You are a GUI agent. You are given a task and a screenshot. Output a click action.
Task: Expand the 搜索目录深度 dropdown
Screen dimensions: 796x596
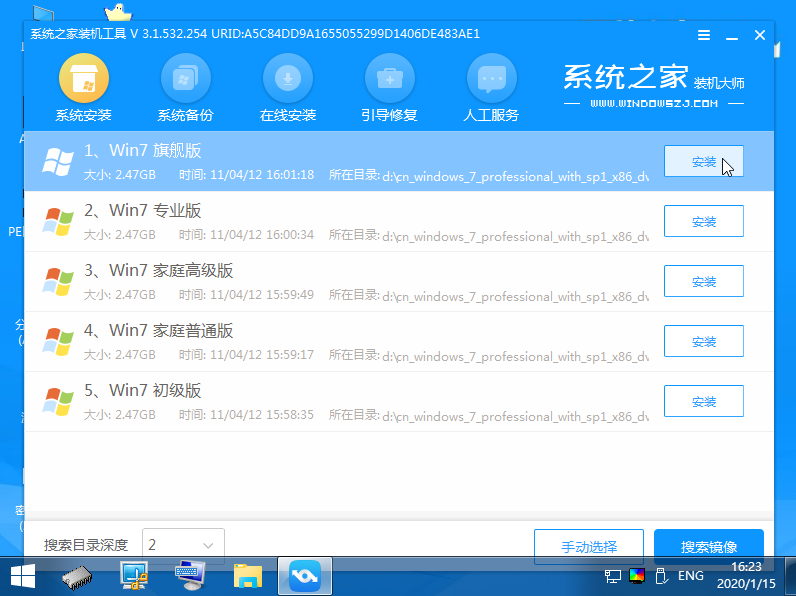183,545
